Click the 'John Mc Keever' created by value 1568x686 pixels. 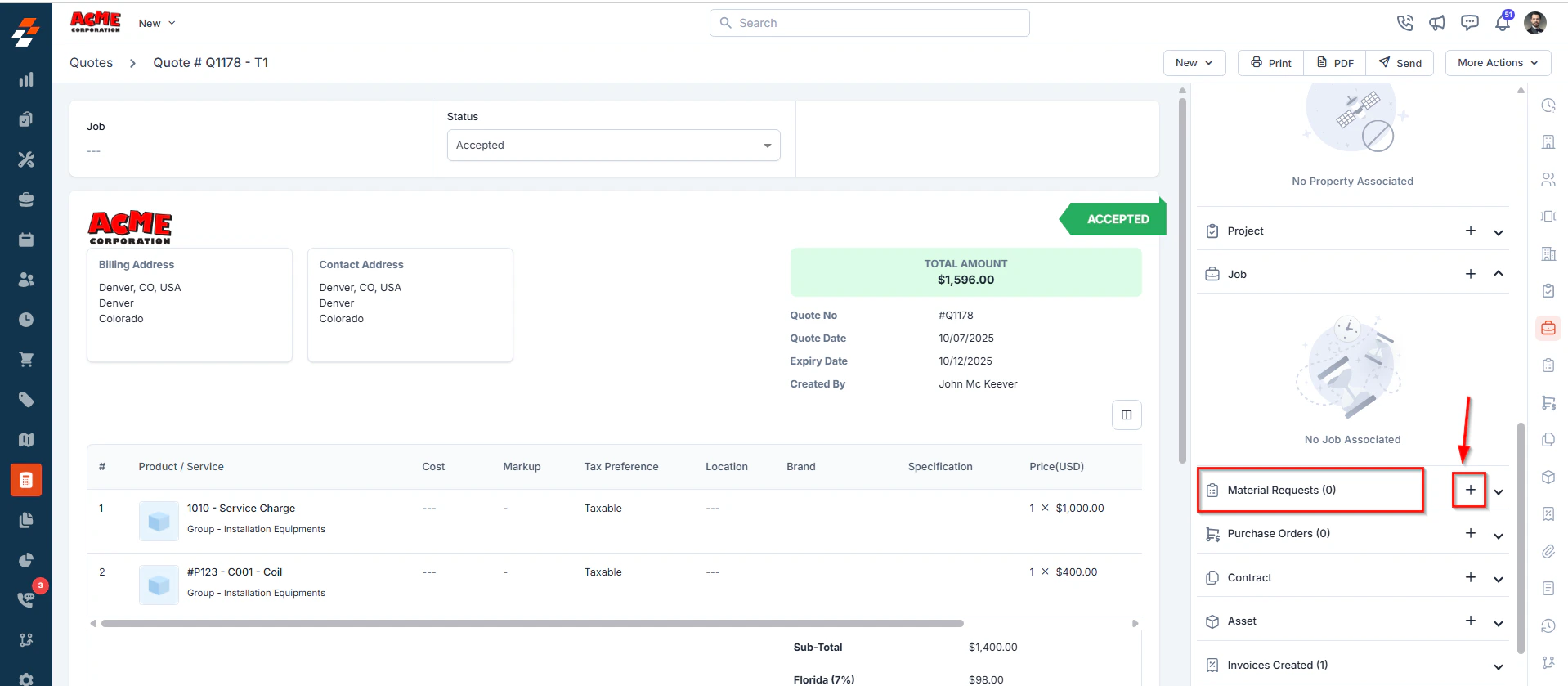978,383
